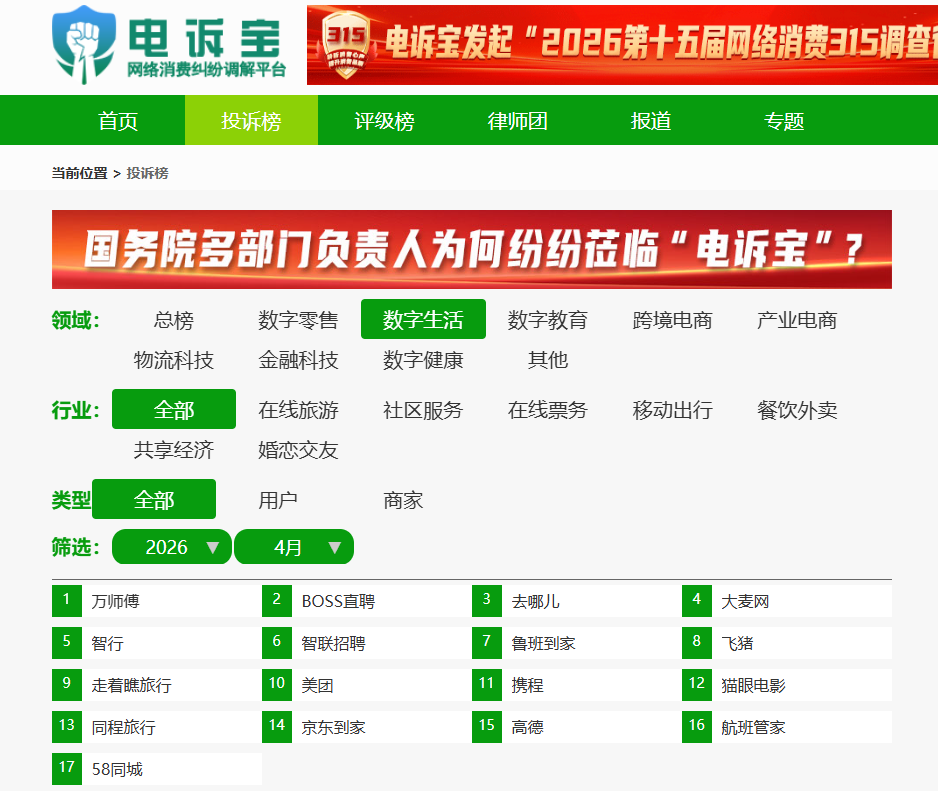The height and width of the screenshot is (791, 938).
Task: Open rank 3 去哪儿
Action: [x=577, y=601]
